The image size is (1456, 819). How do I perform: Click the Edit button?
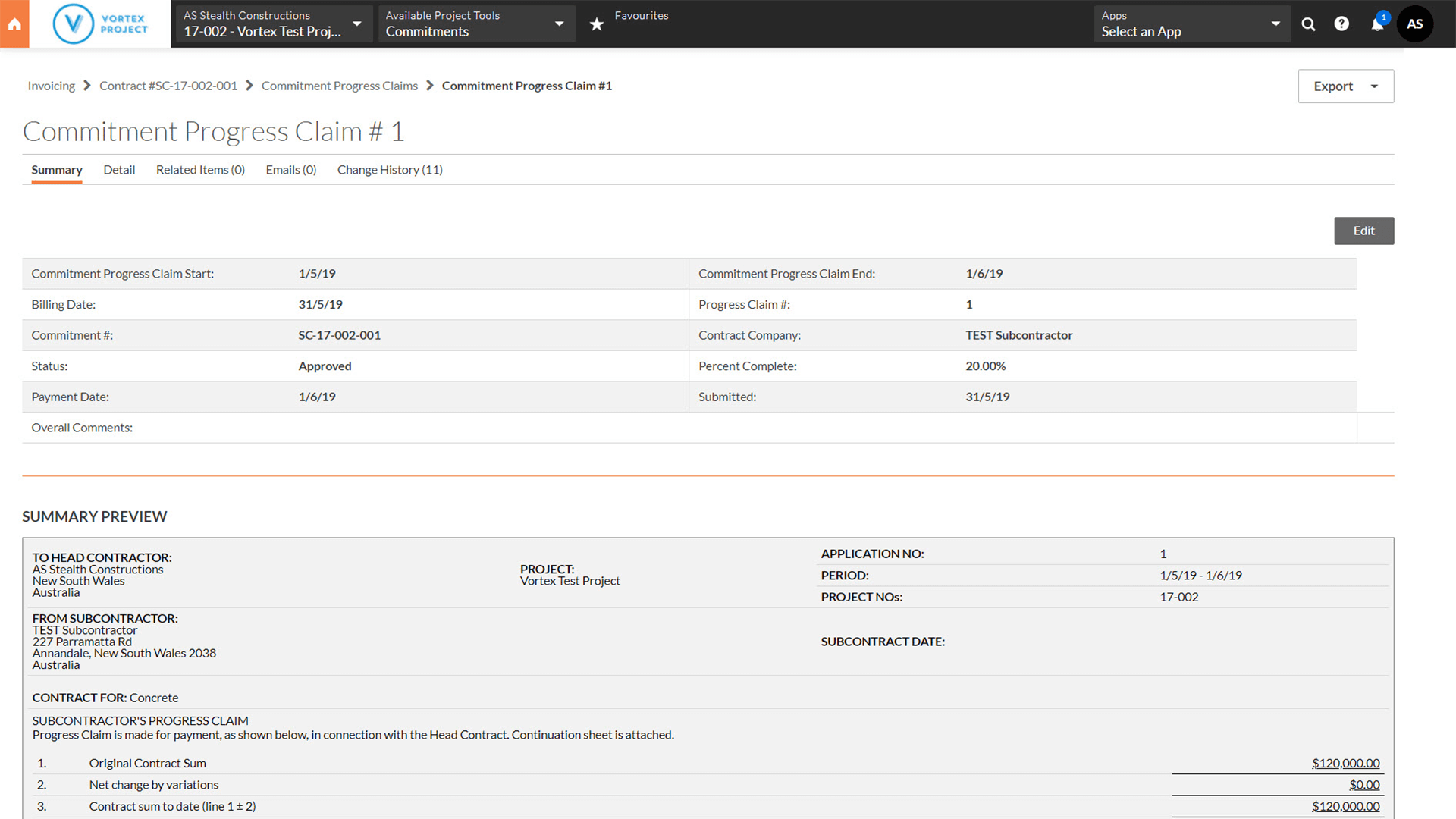pyautogui.click(x=1363, y=230)
